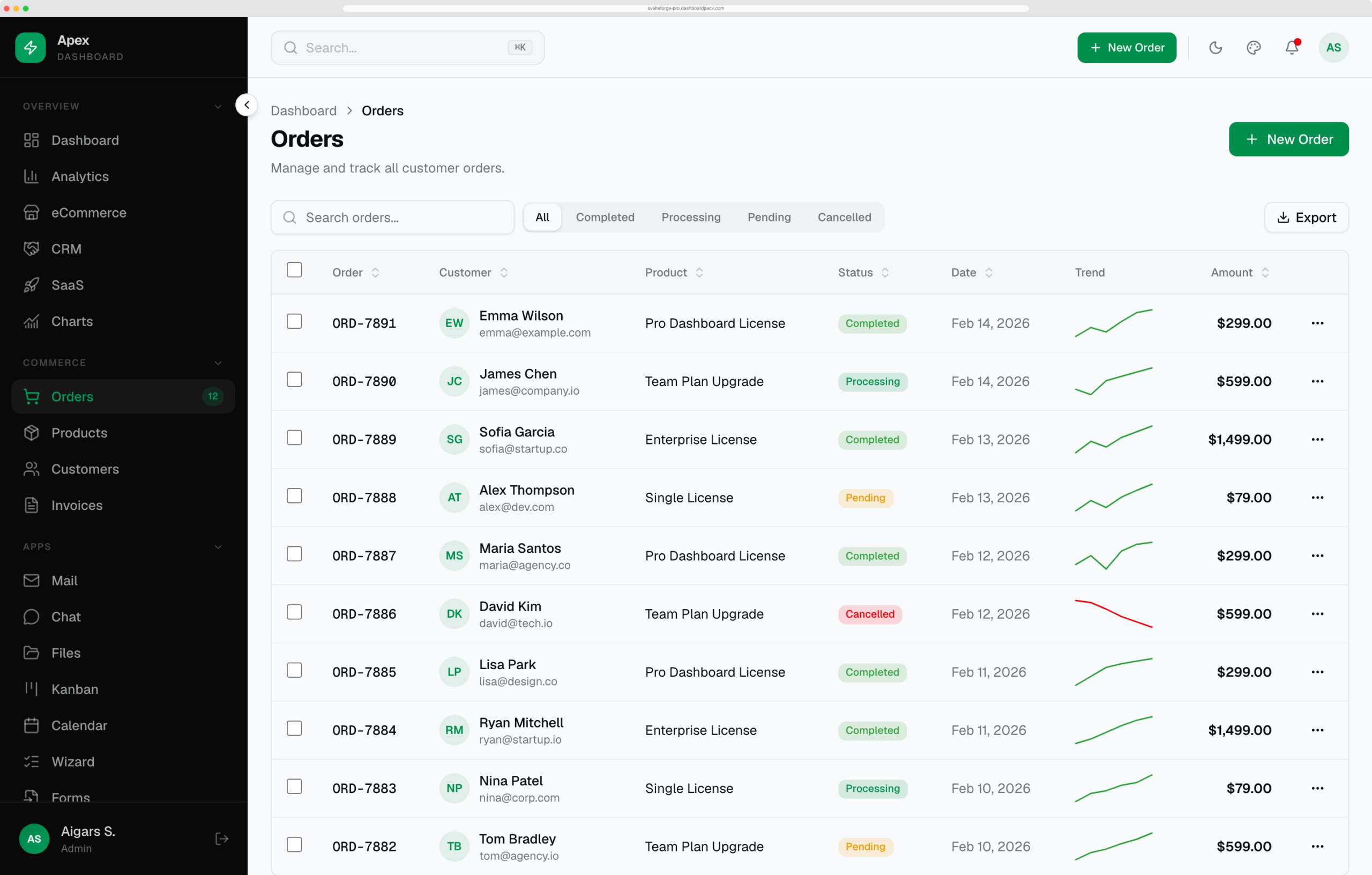Check the ORD-7885 row checkbox
The image size is (1372, 875).
(x=294, y=670)
